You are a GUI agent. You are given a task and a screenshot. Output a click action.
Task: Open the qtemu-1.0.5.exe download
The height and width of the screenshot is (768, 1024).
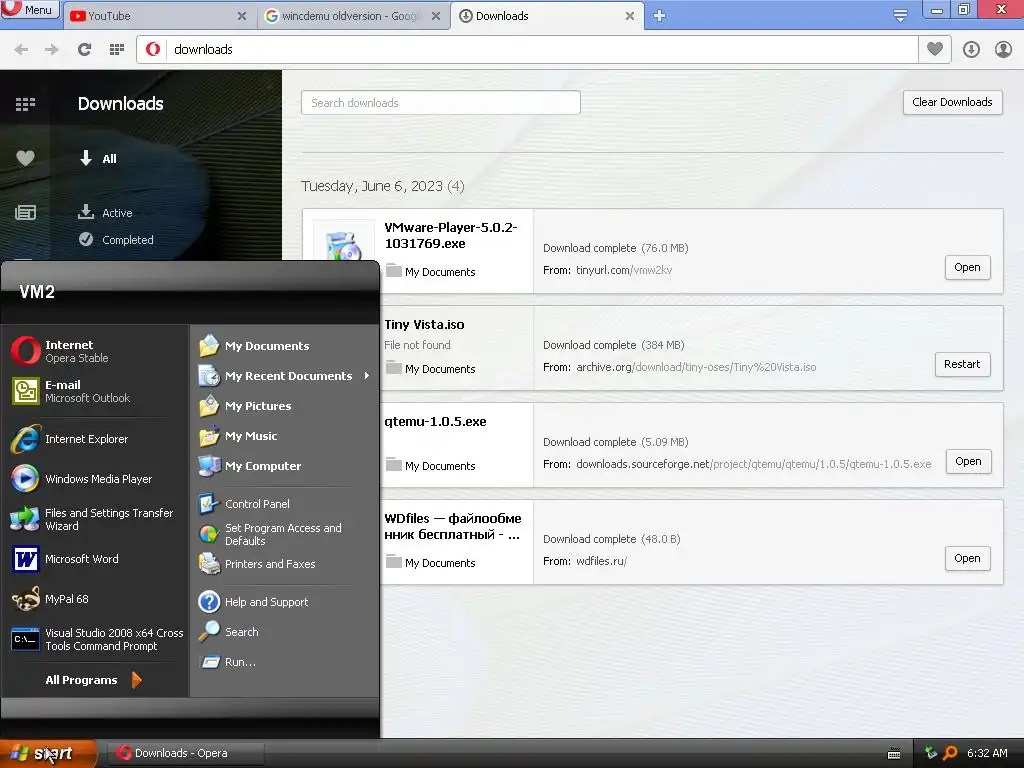[x=968, y=461]
